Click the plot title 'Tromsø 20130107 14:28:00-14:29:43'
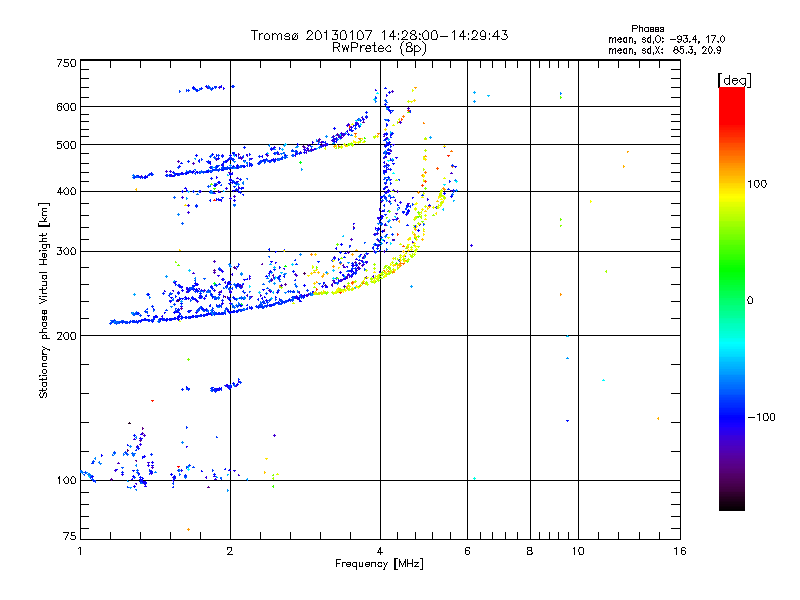The image size is (800, 600). tap(379, 35)
